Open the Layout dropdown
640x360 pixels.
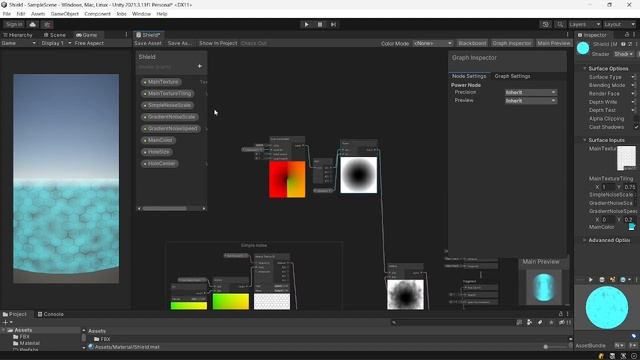[620, 24]
